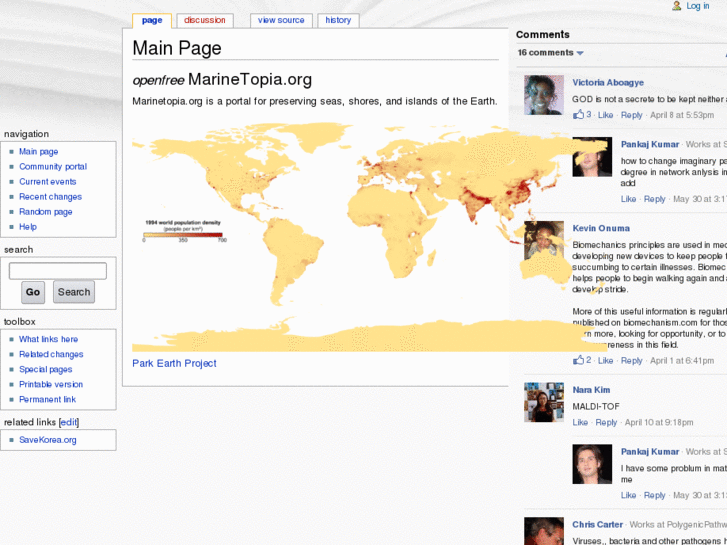Image resolution: width=727 pixels, height=545 pixels.
Task: Open Pankaj Kumar's name on imaginary comment
Action: 650,145
